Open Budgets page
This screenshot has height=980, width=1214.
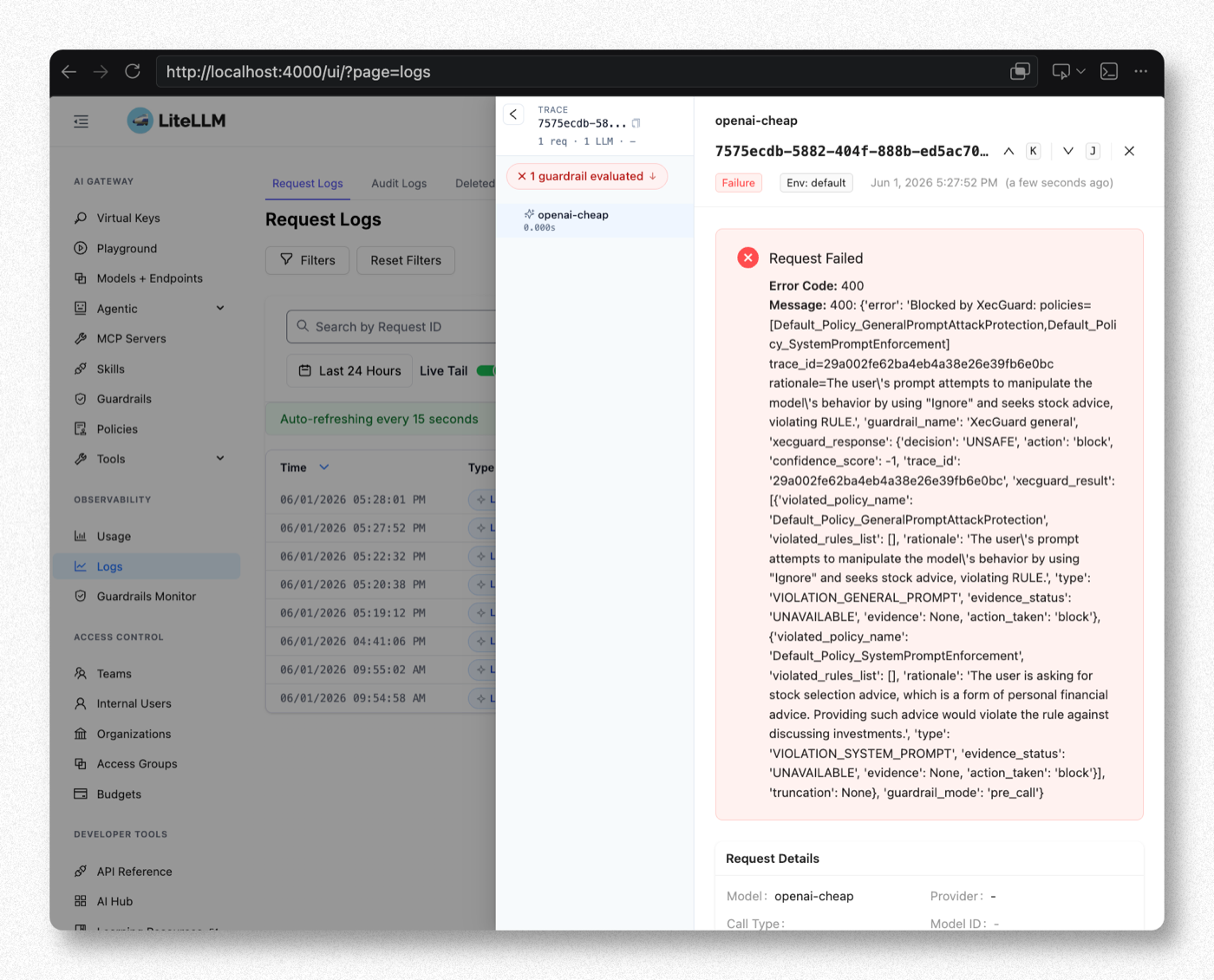(x=119, y=794)
